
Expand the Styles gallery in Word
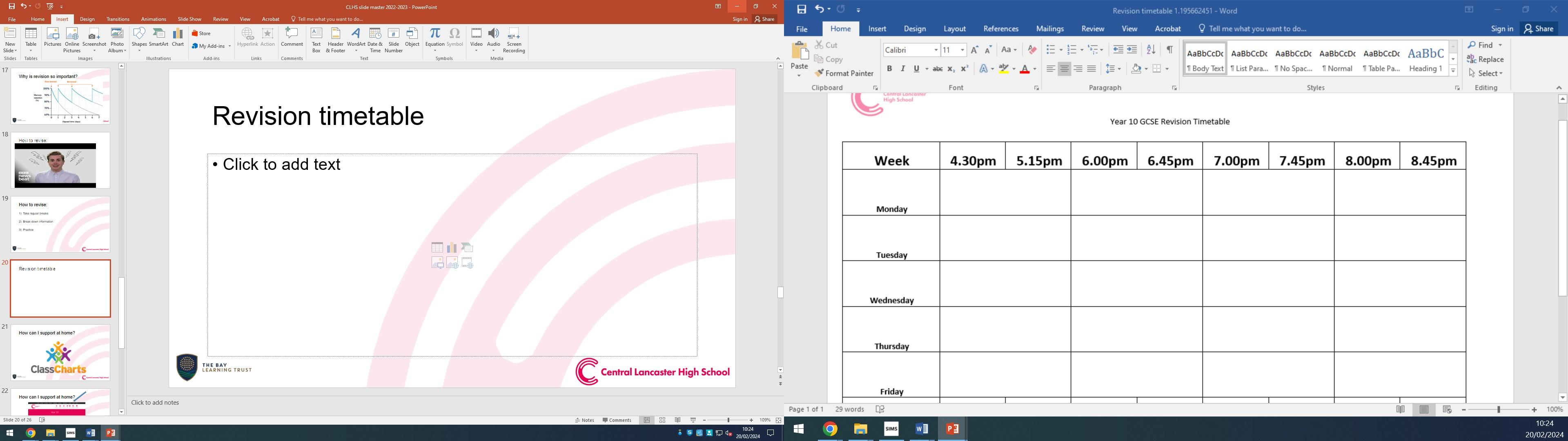point(1454,71)
